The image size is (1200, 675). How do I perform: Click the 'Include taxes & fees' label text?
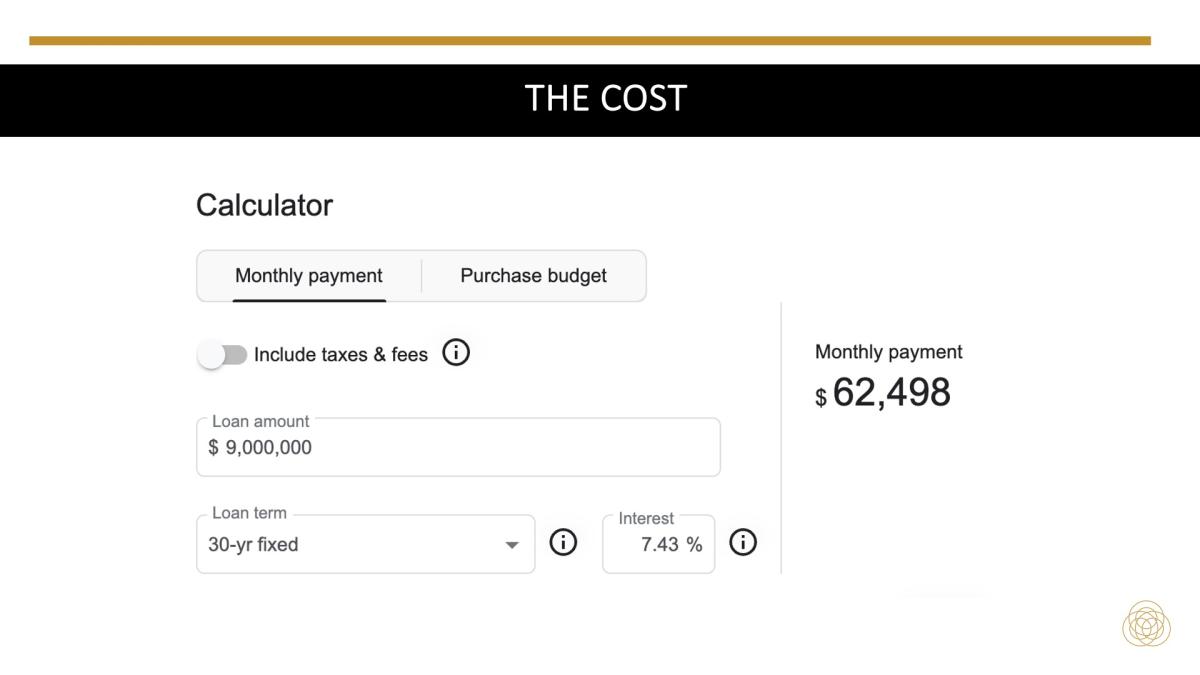coord(340,355)
